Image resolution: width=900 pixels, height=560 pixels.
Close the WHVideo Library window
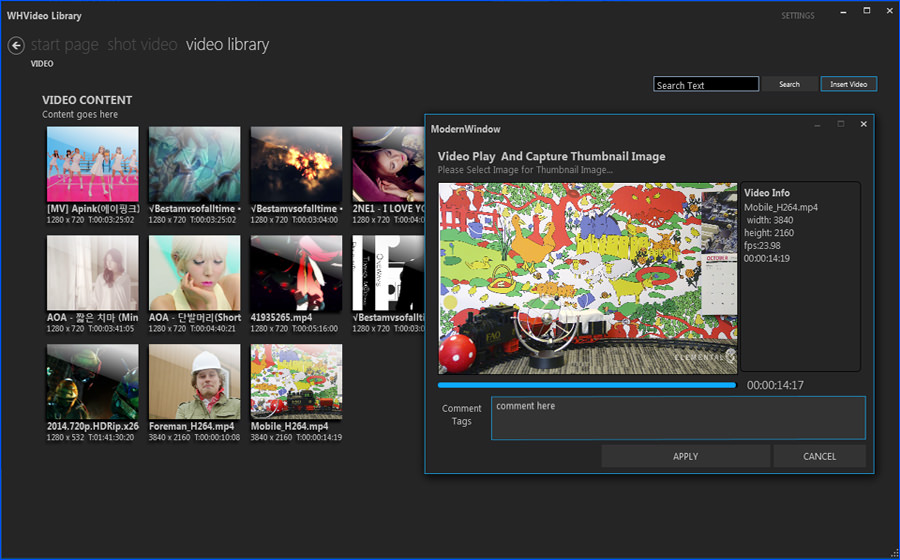click(889, 11)
